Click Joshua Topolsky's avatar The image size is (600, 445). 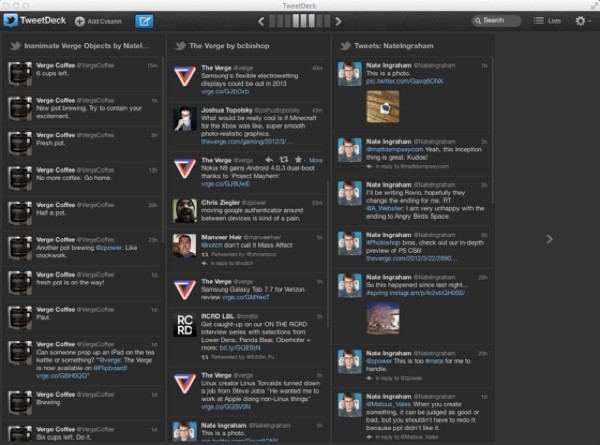pos(184,119)
